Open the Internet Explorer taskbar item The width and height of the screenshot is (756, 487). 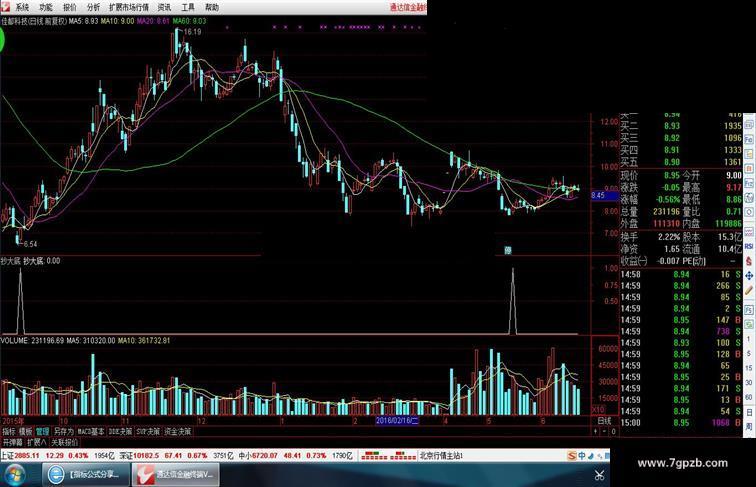(x=85, y=475)
